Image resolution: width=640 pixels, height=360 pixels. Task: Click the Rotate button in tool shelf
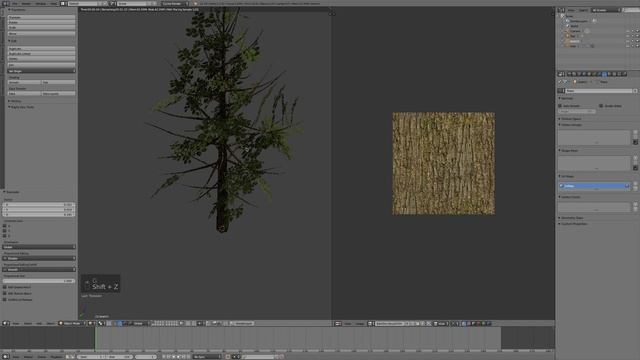(41, 22)
